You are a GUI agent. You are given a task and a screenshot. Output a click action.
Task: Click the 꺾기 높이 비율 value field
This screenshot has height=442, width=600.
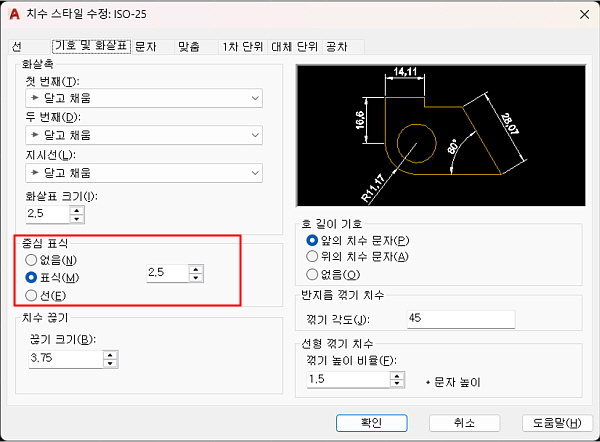click(x=348, y=380)
